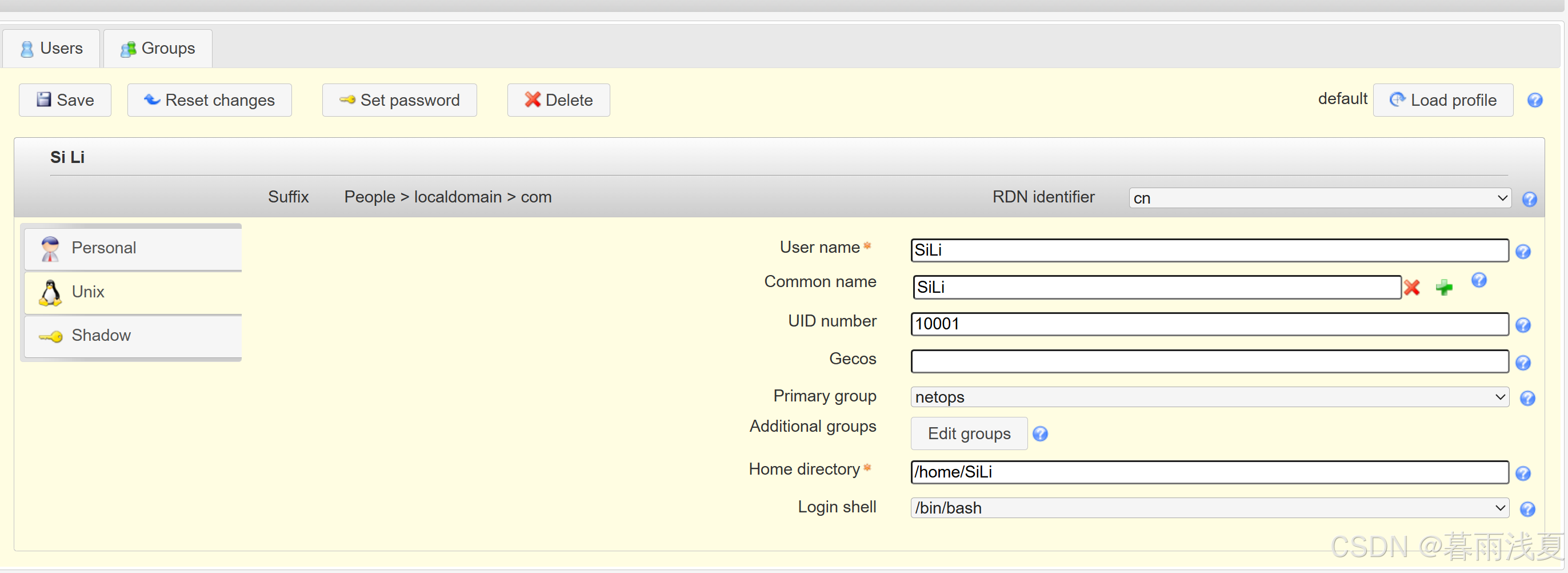Open help for Primary group
1568x573 pixels.
pos(1527,398)
